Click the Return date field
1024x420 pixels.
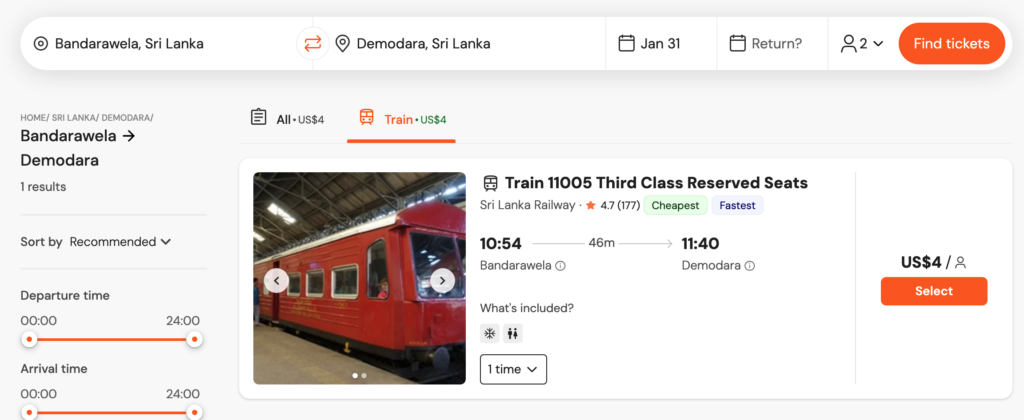pyautogui.click(x=766, y=43)
